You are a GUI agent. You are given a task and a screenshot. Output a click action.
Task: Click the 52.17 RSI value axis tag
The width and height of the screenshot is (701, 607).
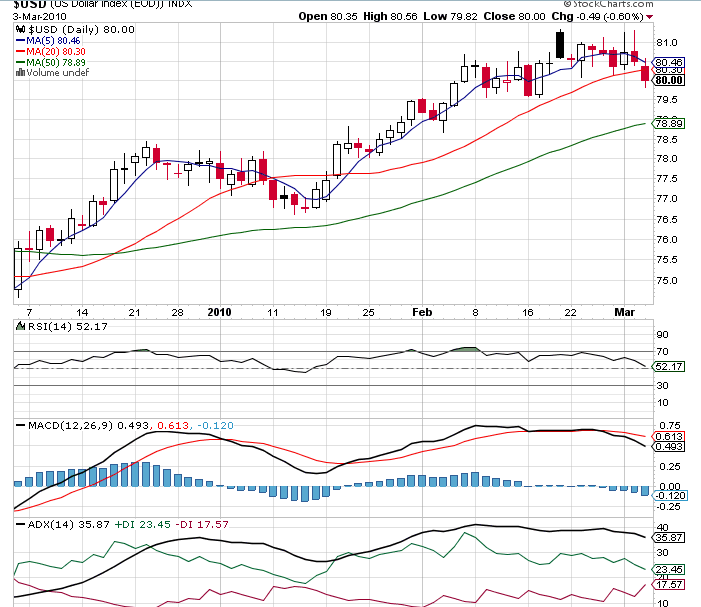click(x=668, y=368)
